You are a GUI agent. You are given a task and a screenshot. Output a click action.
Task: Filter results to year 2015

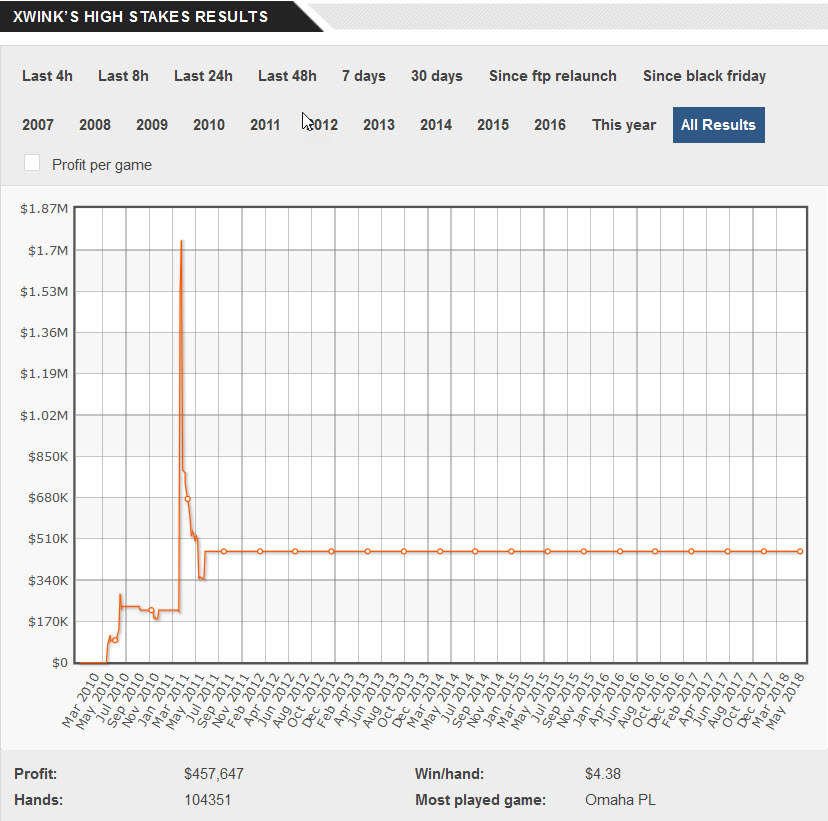[493, 125]
